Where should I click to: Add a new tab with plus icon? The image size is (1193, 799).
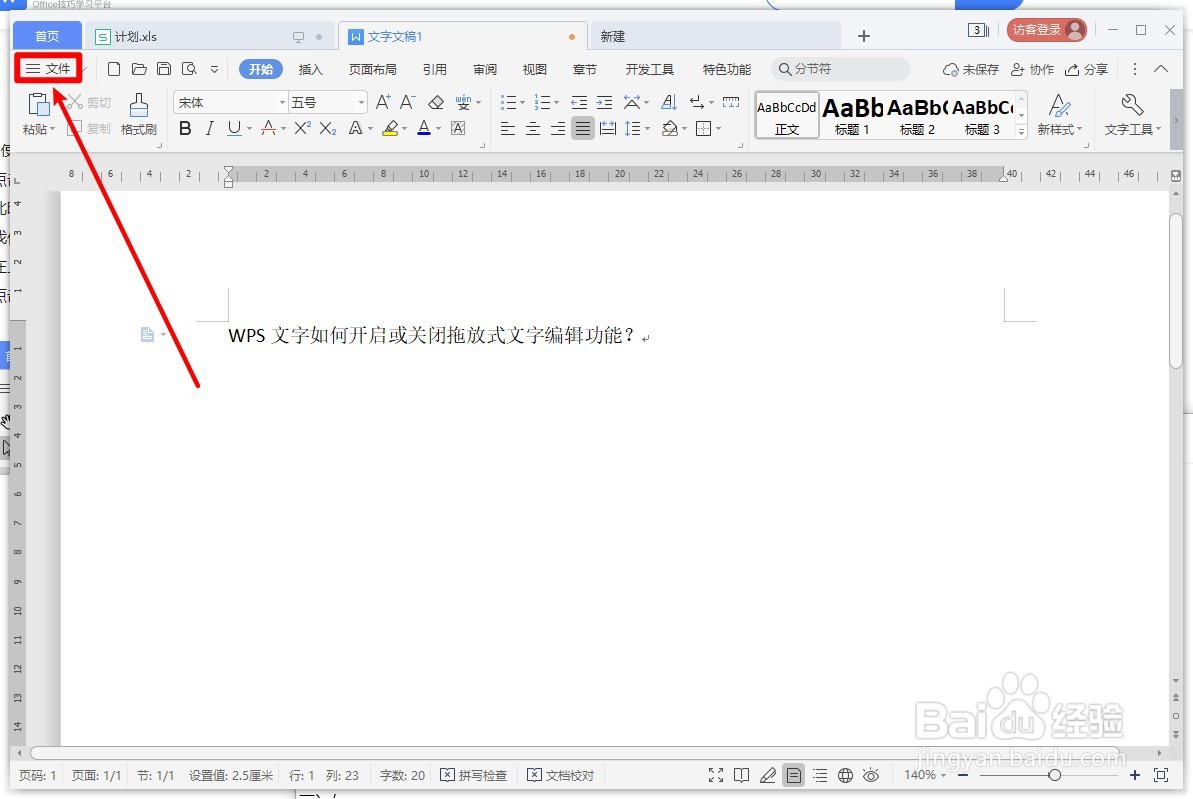coord(864,36)
